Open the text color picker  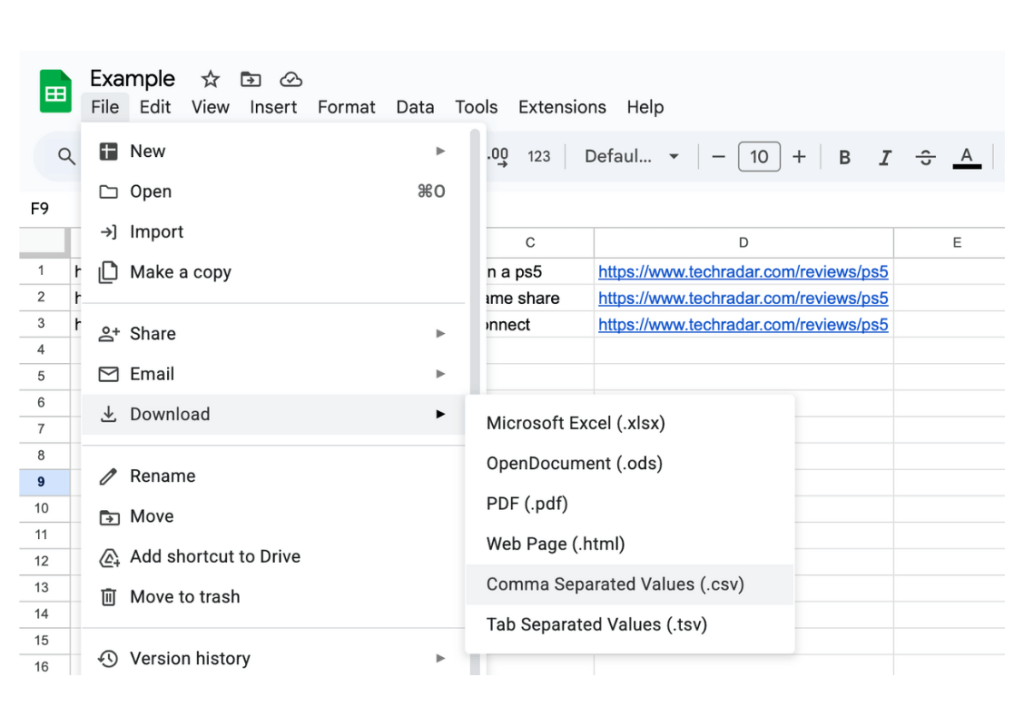point(966,157)
